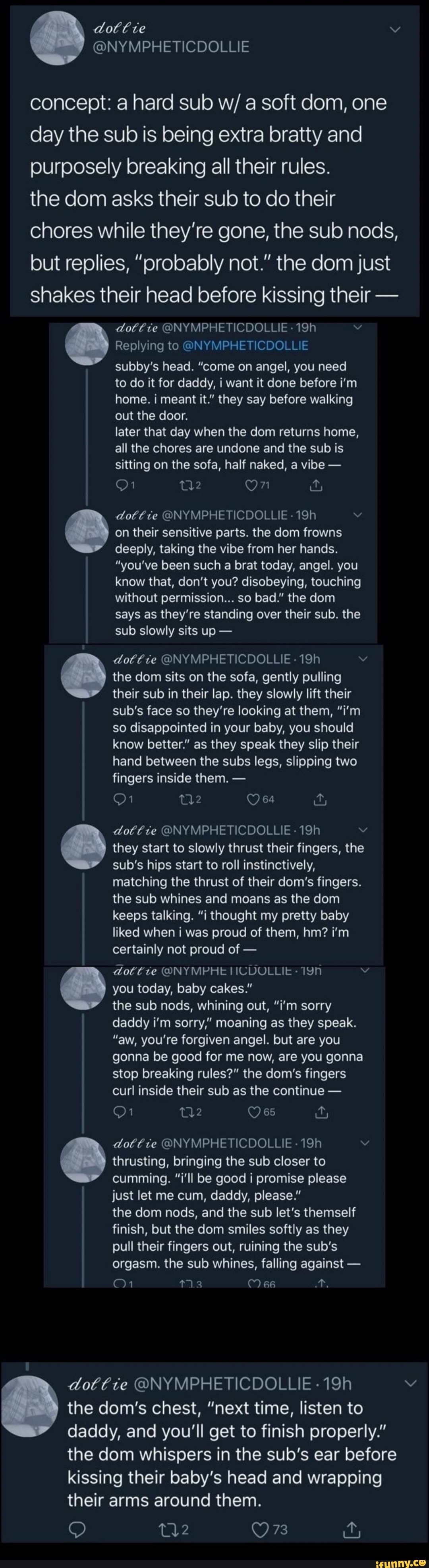Click the profile avatar on the top tweet

[x=56, y=38]
